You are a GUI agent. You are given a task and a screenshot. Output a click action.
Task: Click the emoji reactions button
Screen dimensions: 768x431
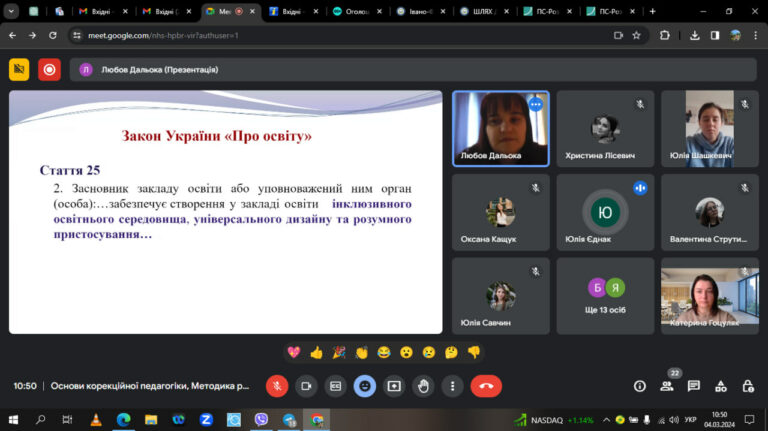tap(365, 386)
